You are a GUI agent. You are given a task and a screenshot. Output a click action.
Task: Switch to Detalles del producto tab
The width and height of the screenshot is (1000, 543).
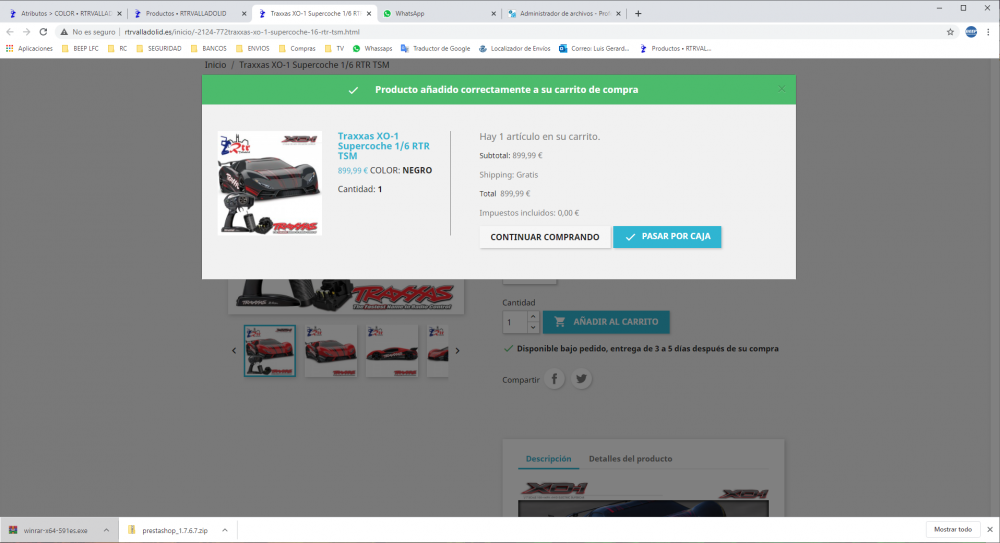tap(630, 459)
